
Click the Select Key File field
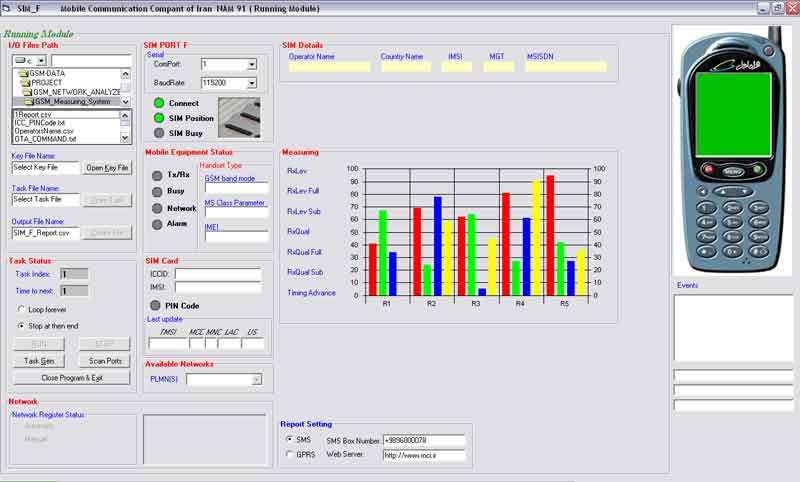(46, 168)
